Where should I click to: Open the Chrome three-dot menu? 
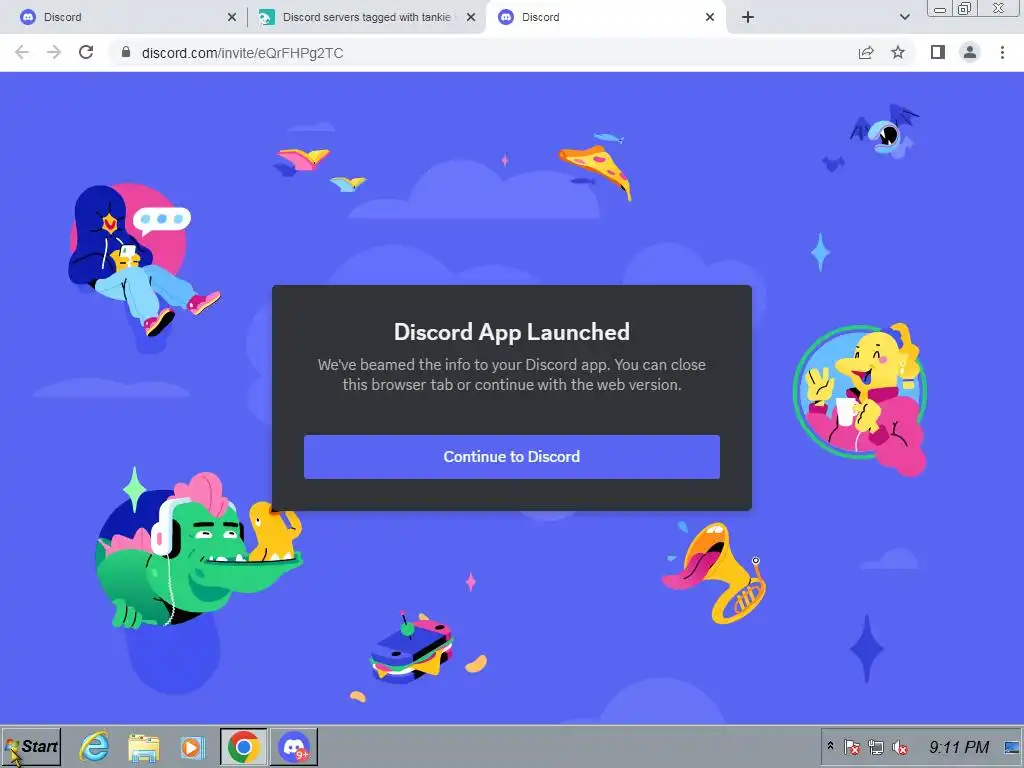click(1002, 52)
